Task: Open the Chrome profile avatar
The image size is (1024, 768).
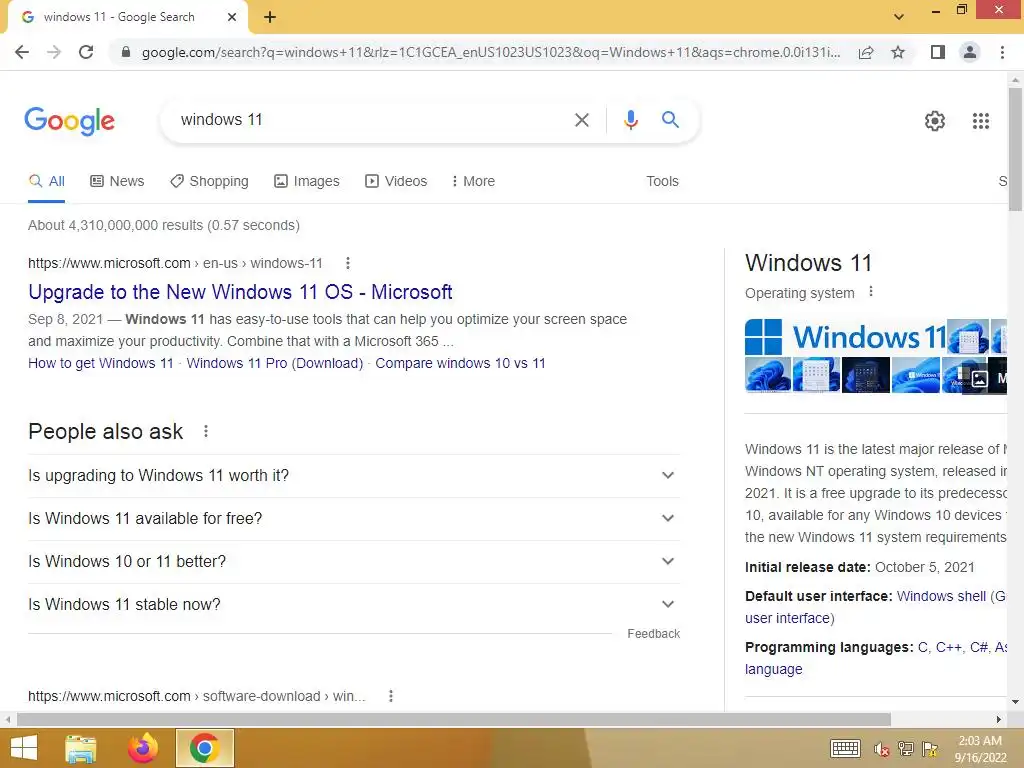Action: click(x=970, y=52)
